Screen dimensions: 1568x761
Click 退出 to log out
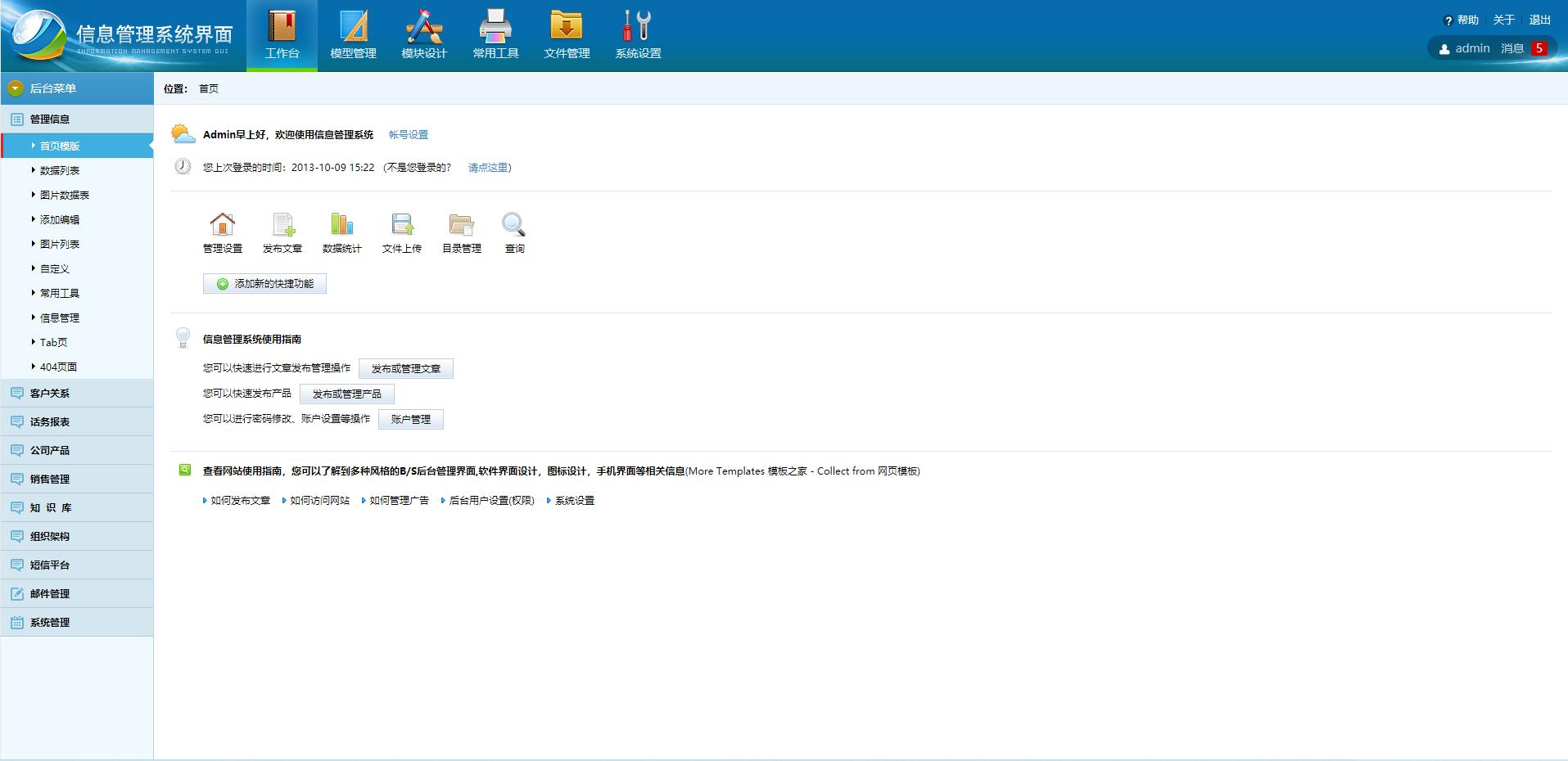[x=1539, y=20]
